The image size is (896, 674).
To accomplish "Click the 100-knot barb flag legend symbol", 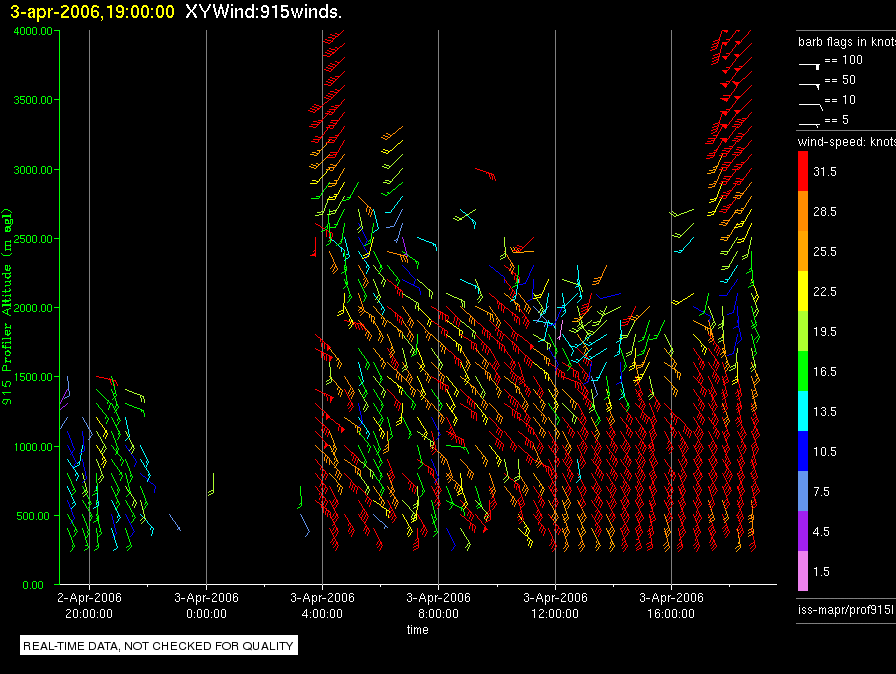I will pos(809,64).
